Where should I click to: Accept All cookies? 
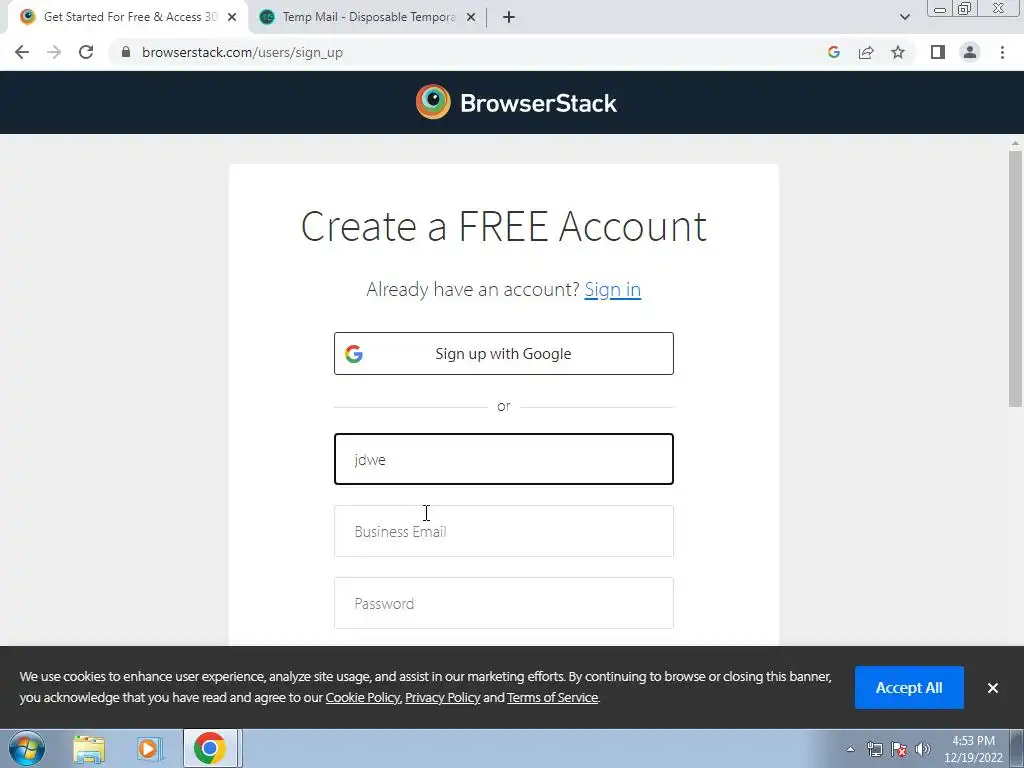(909, 688)
